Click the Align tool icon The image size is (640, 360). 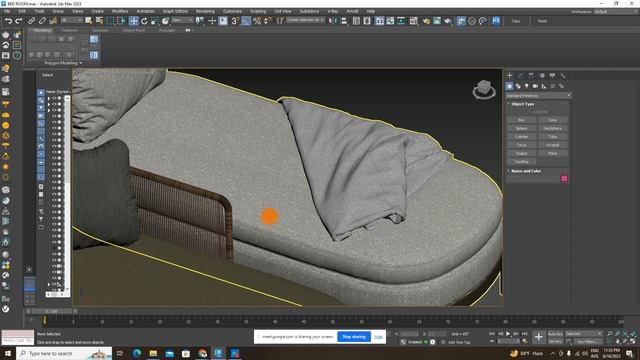coord(344,21)
